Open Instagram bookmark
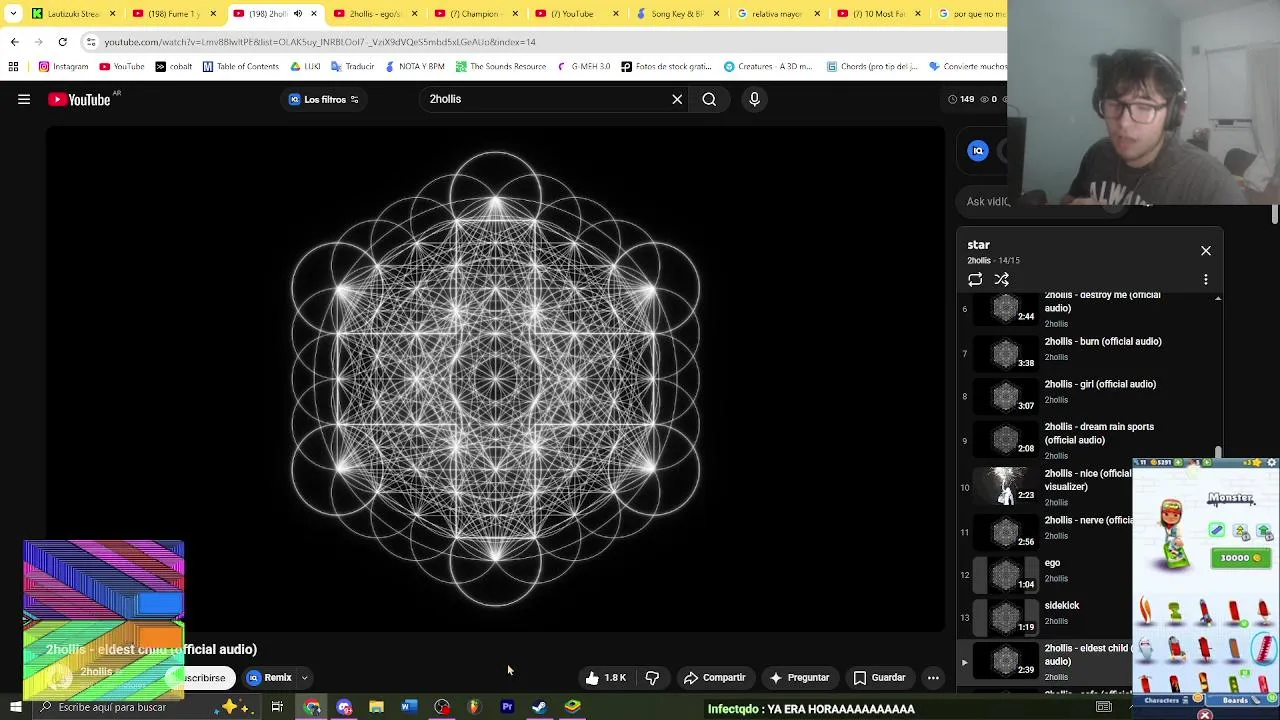Viewport: 1280px width, 720px height. point(63,67)
